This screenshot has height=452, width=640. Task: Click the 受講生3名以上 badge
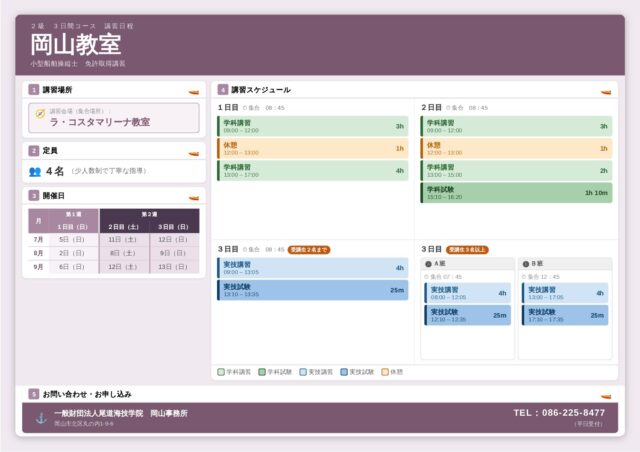[467, 249]
